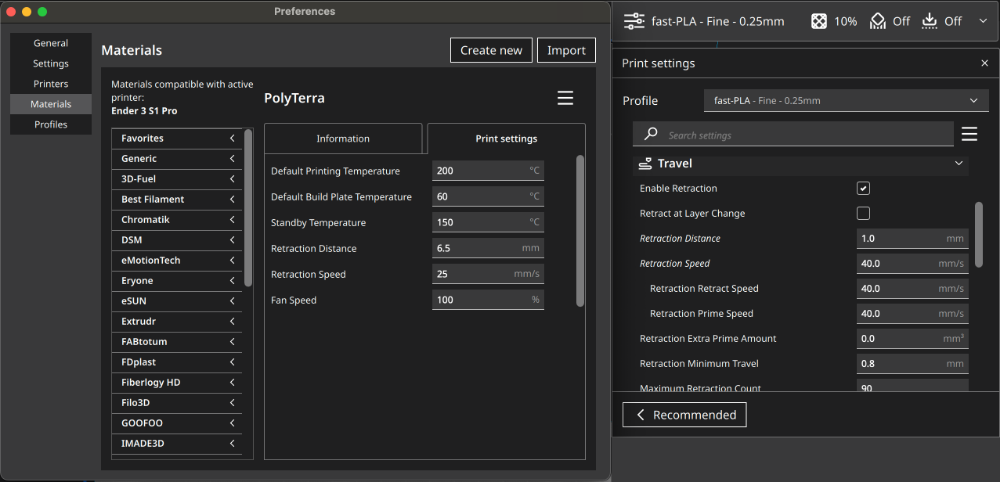Select Materials preferences page

51,104
